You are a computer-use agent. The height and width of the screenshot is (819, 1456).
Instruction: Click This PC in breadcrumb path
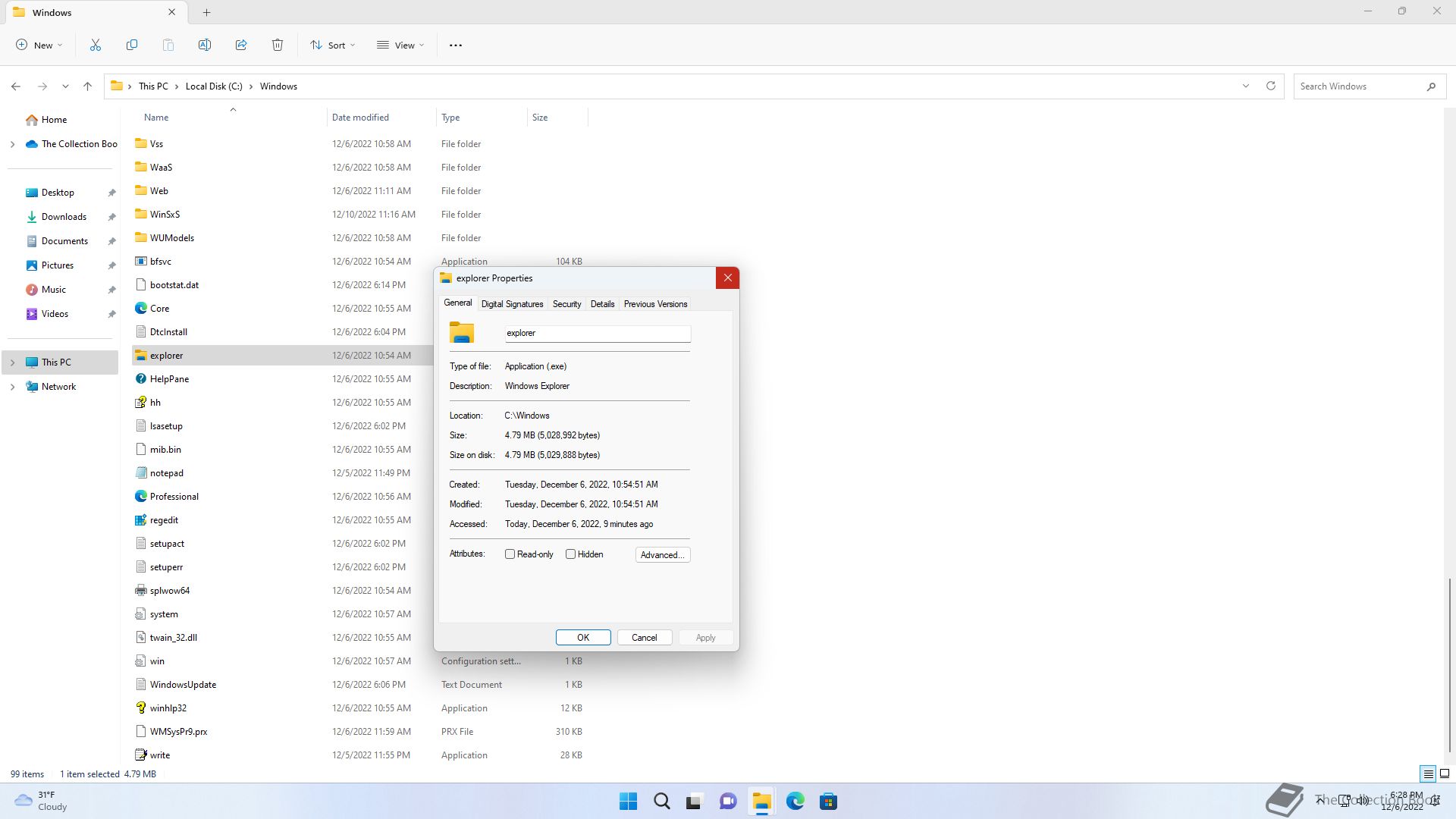(x=153, y=86)
